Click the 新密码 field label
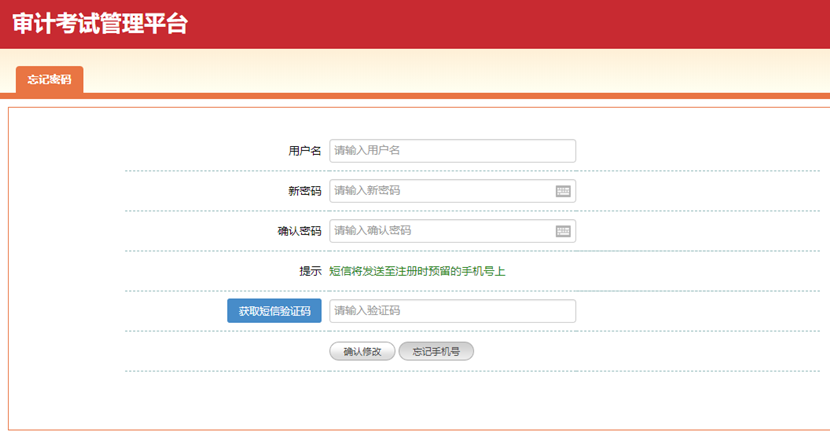Image resolution: width=830 pixels, height=435 pixels. 304,191
